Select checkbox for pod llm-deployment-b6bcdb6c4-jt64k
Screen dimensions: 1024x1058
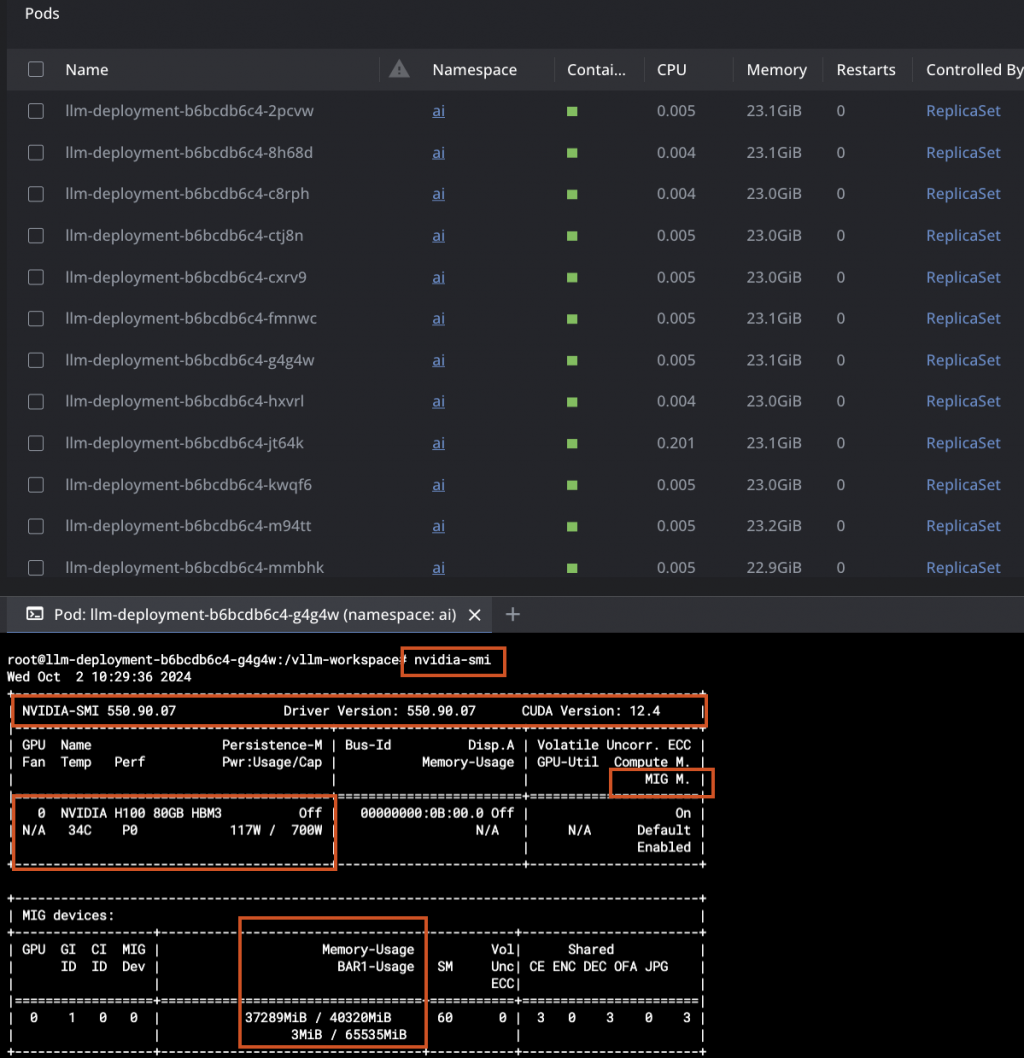36,443
